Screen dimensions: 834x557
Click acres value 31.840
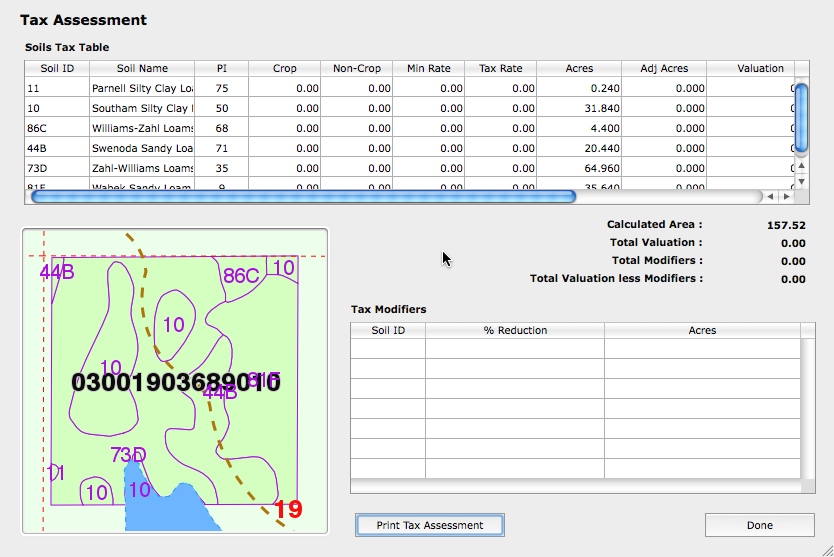[x=602, y=108]
